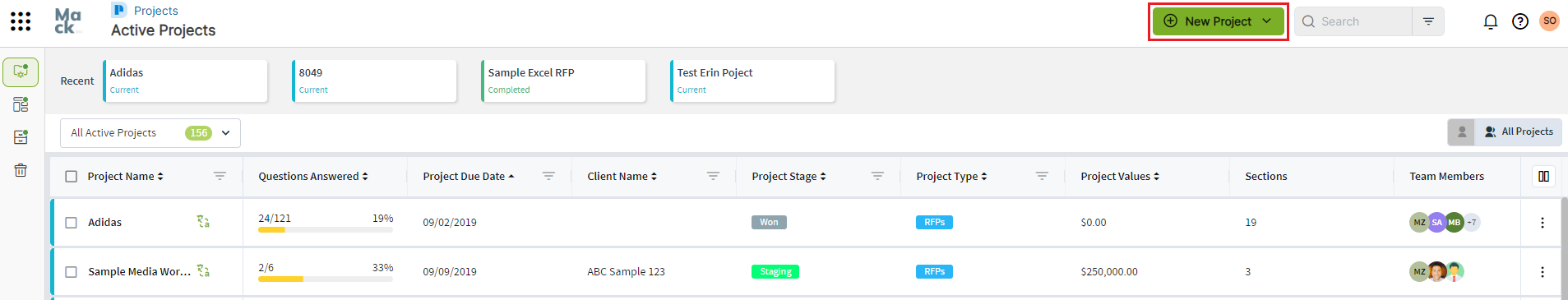Switch to the My Projects person toggle

pyautogui.click(x=1461, y=132)
